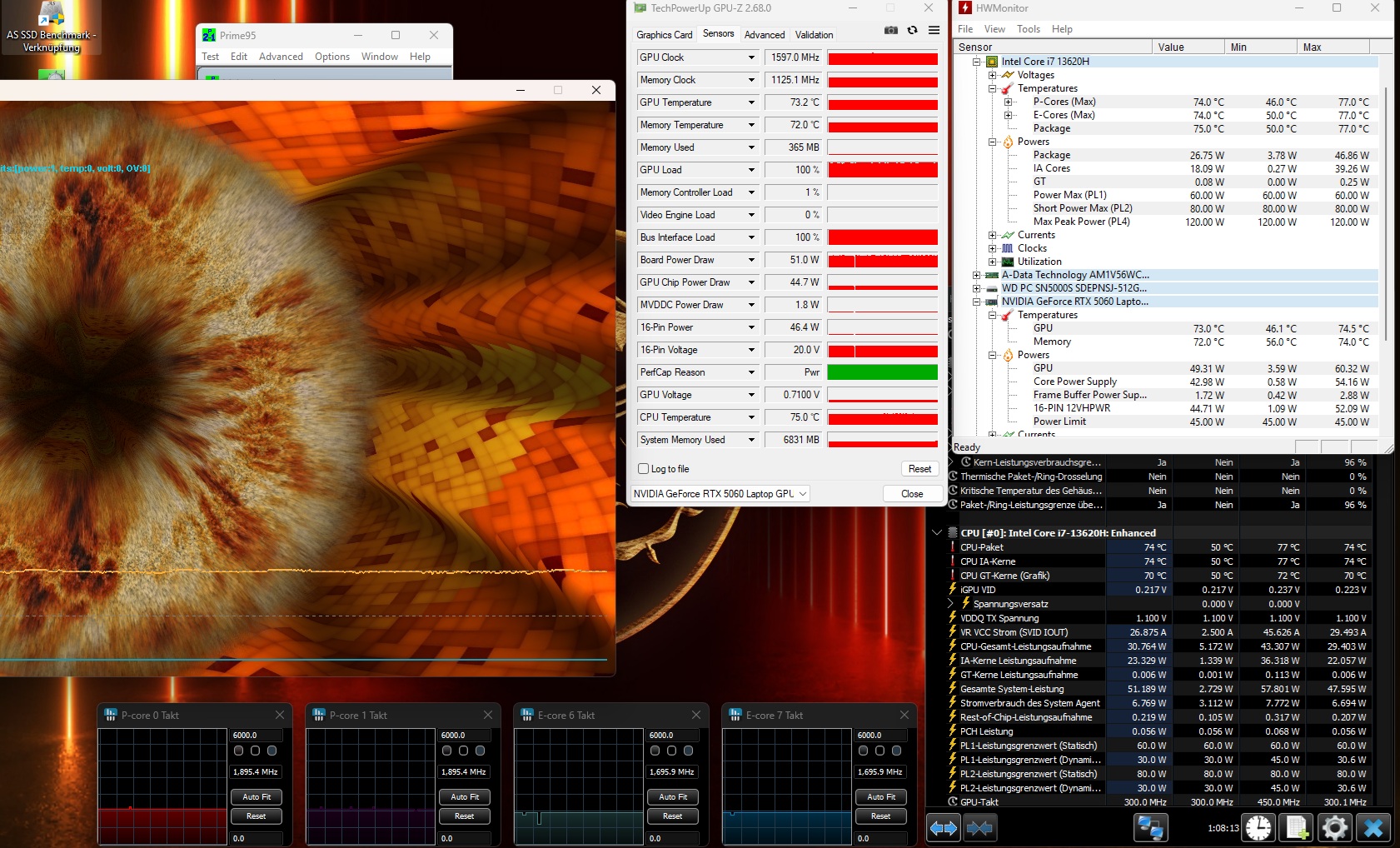This screenshot has height=848, width=1400.
Task: Click the GPU-Z refresh sensors icon
Action: (x=912, y=30)
